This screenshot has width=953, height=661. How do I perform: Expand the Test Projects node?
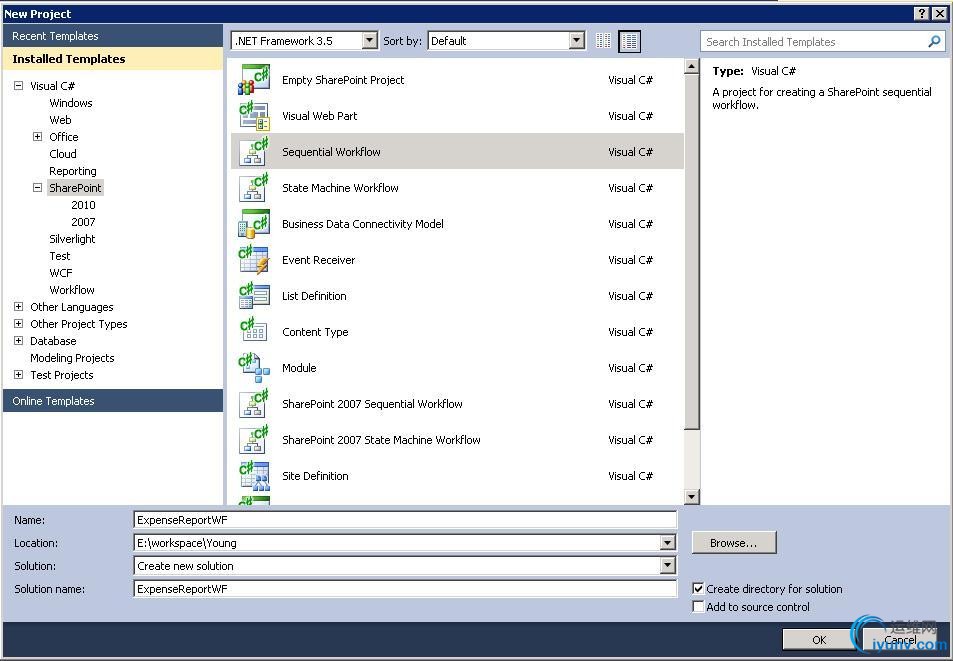coord(18,375)
